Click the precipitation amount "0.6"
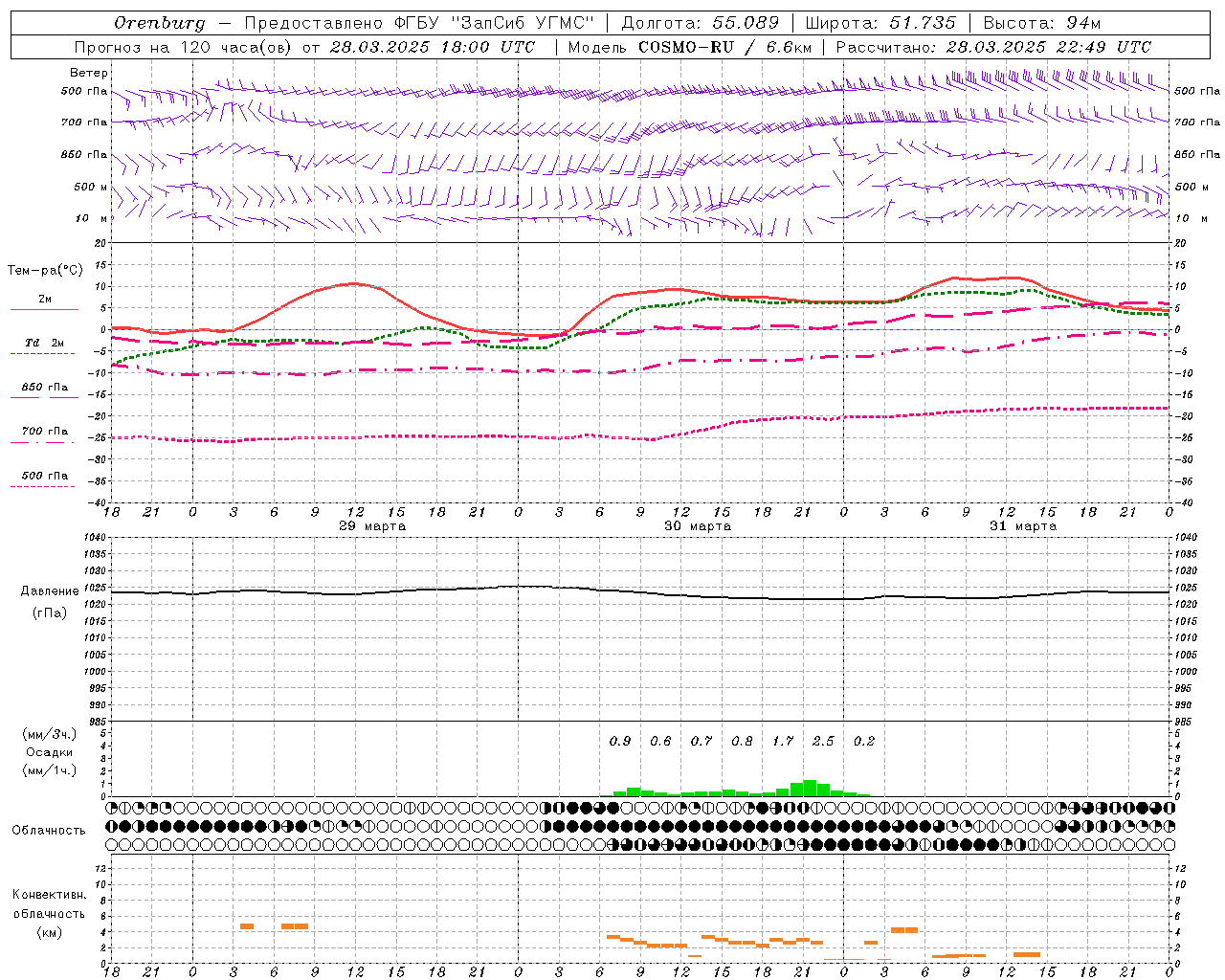Screen dimensions: 1225x980 coord(660,741)
